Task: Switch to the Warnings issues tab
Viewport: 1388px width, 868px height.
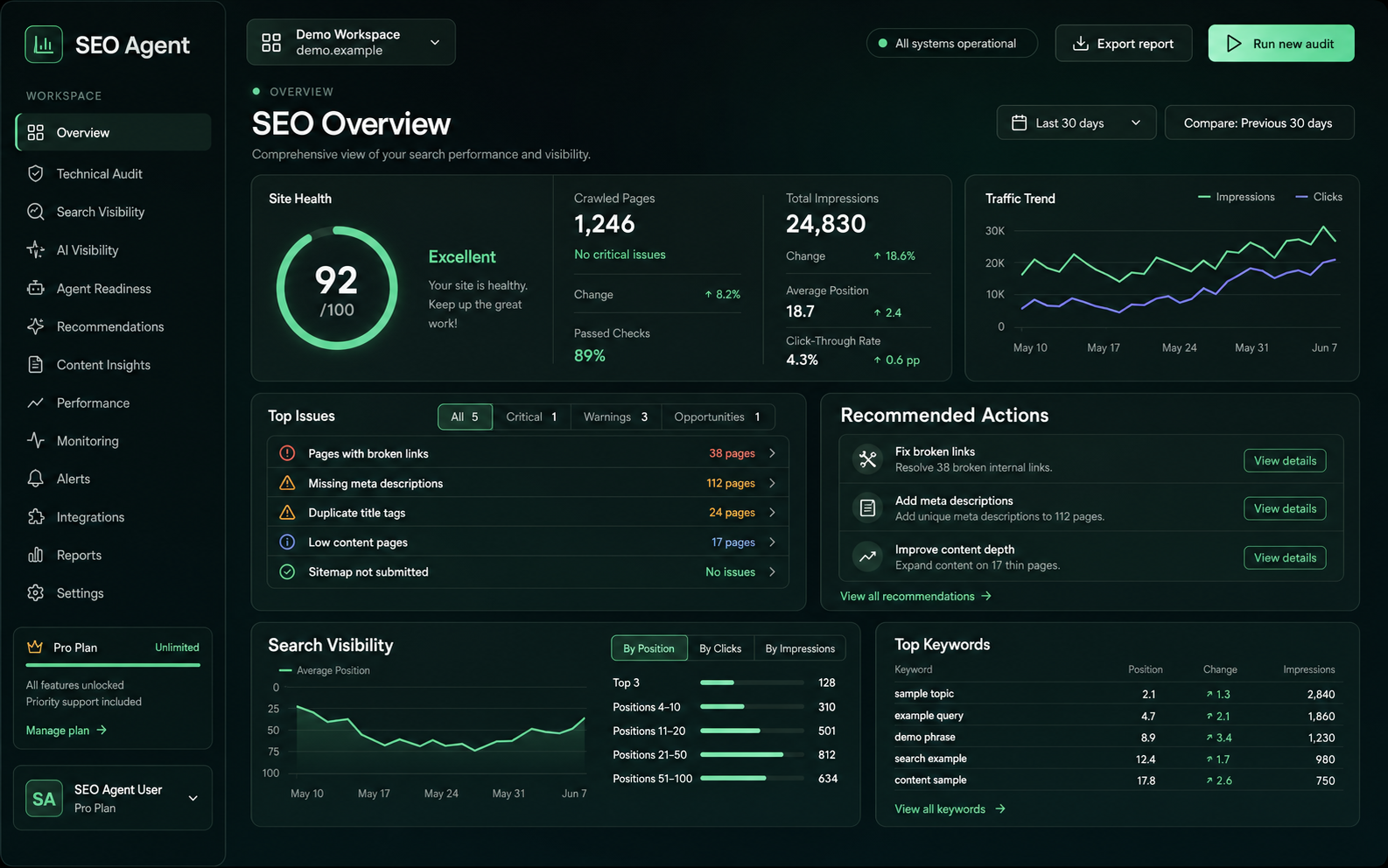Action: click(616, 416)
